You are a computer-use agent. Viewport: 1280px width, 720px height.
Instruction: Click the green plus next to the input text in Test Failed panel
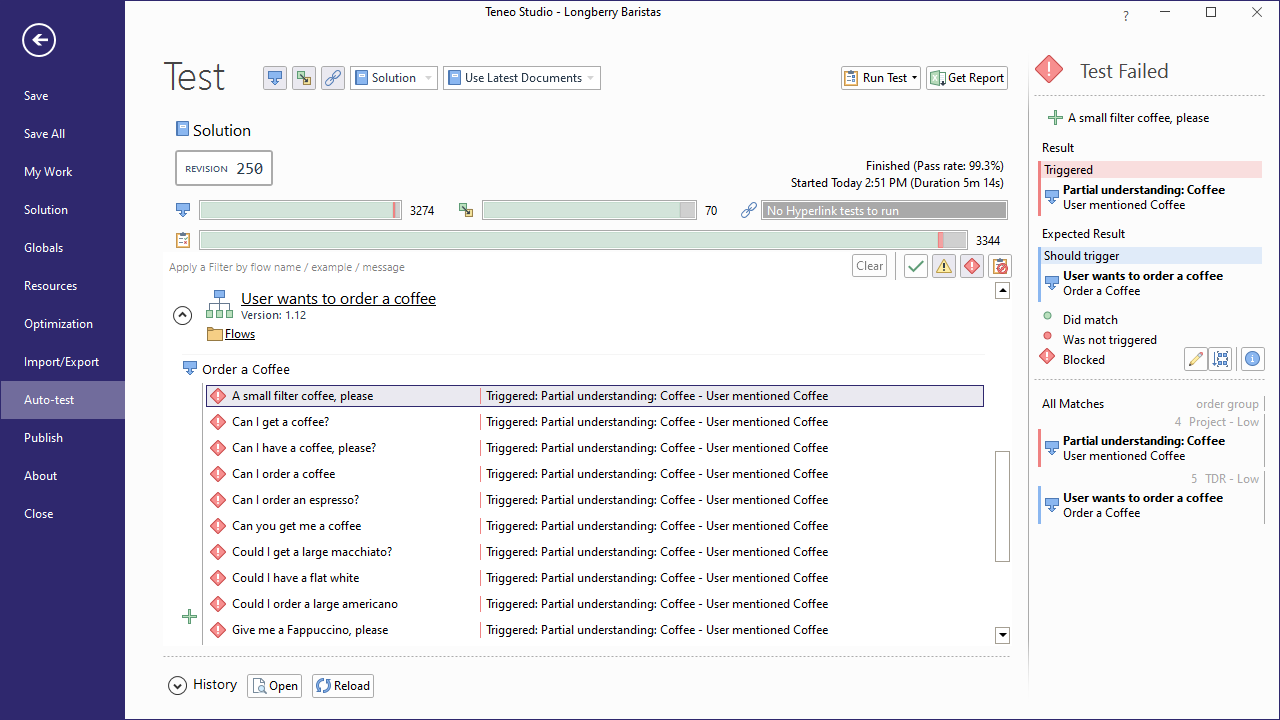1055,118
